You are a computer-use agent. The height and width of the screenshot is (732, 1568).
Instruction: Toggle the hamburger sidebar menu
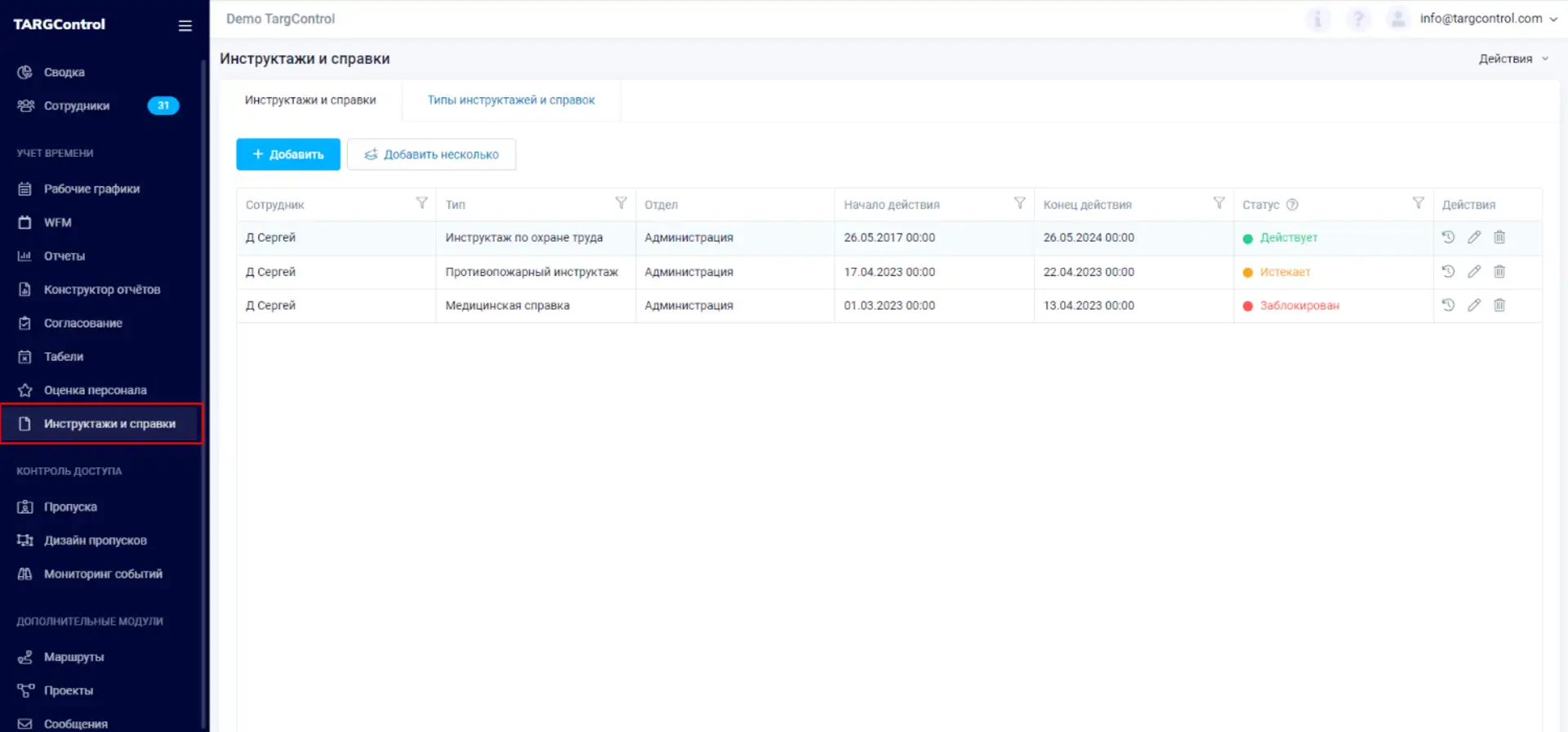185,25
